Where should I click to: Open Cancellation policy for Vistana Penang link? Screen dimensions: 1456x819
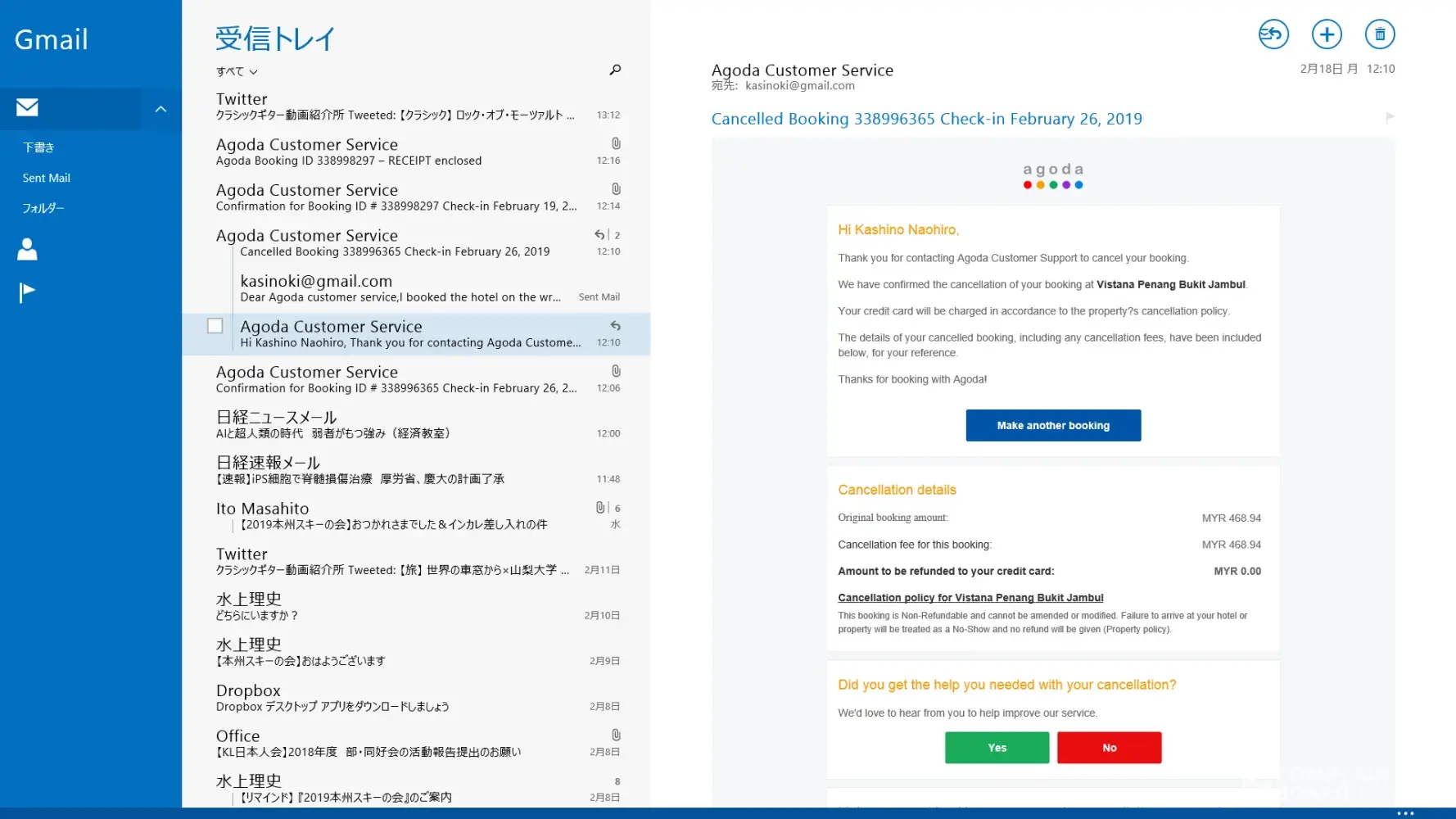[970, 598]
